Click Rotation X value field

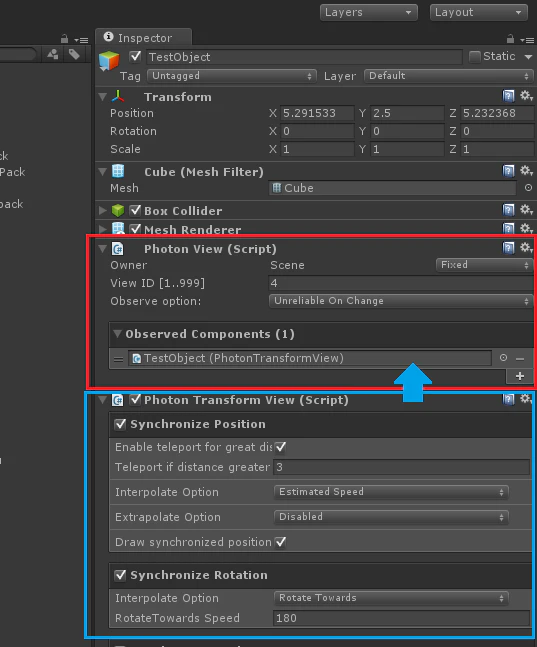pyautogui.click(x=317, y=131)
